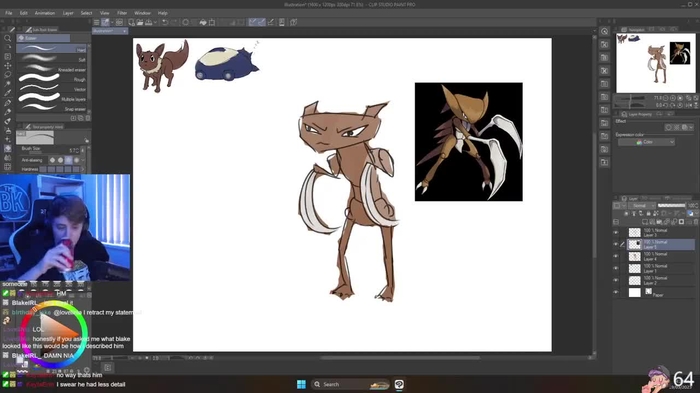Open the Brush Size preset dropdown
This screenshot has width=700, height=393.
(x=83, y=151)
